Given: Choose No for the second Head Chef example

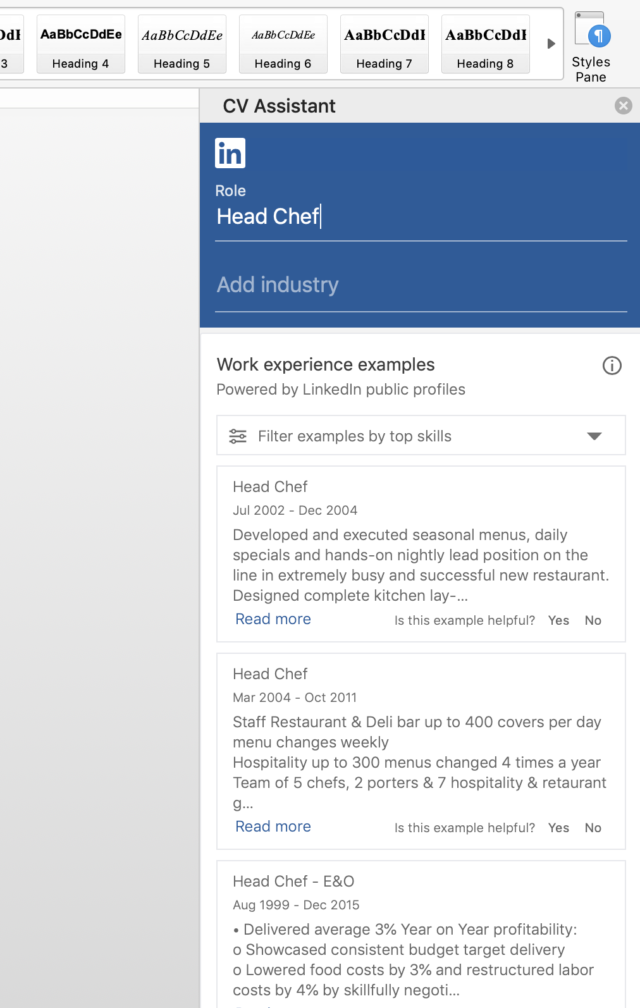Looking at the screenshot, I should [593, 827].
